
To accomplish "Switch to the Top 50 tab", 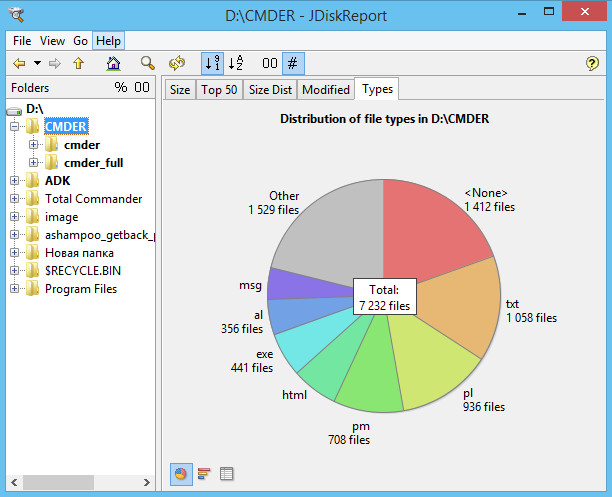I will (219, 90).
